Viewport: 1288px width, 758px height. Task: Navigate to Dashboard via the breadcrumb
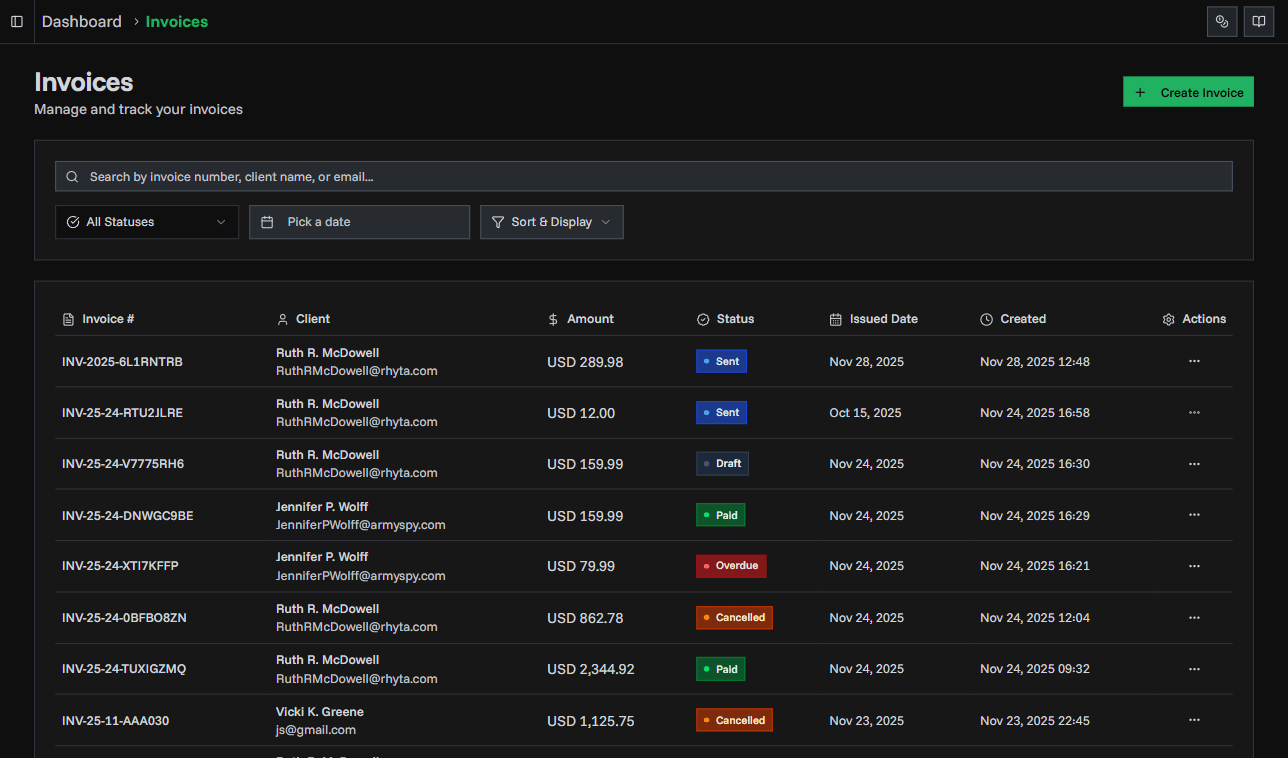point(81,21)
